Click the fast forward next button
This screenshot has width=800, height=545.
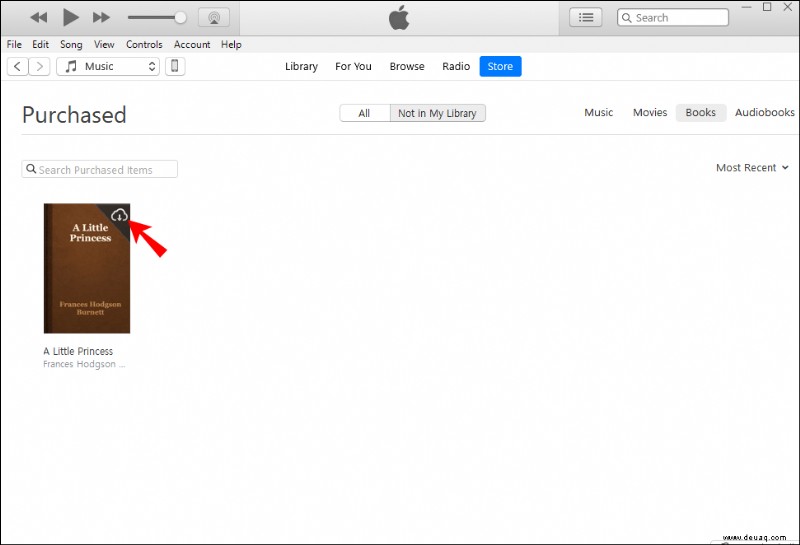[x=101, y=18]
